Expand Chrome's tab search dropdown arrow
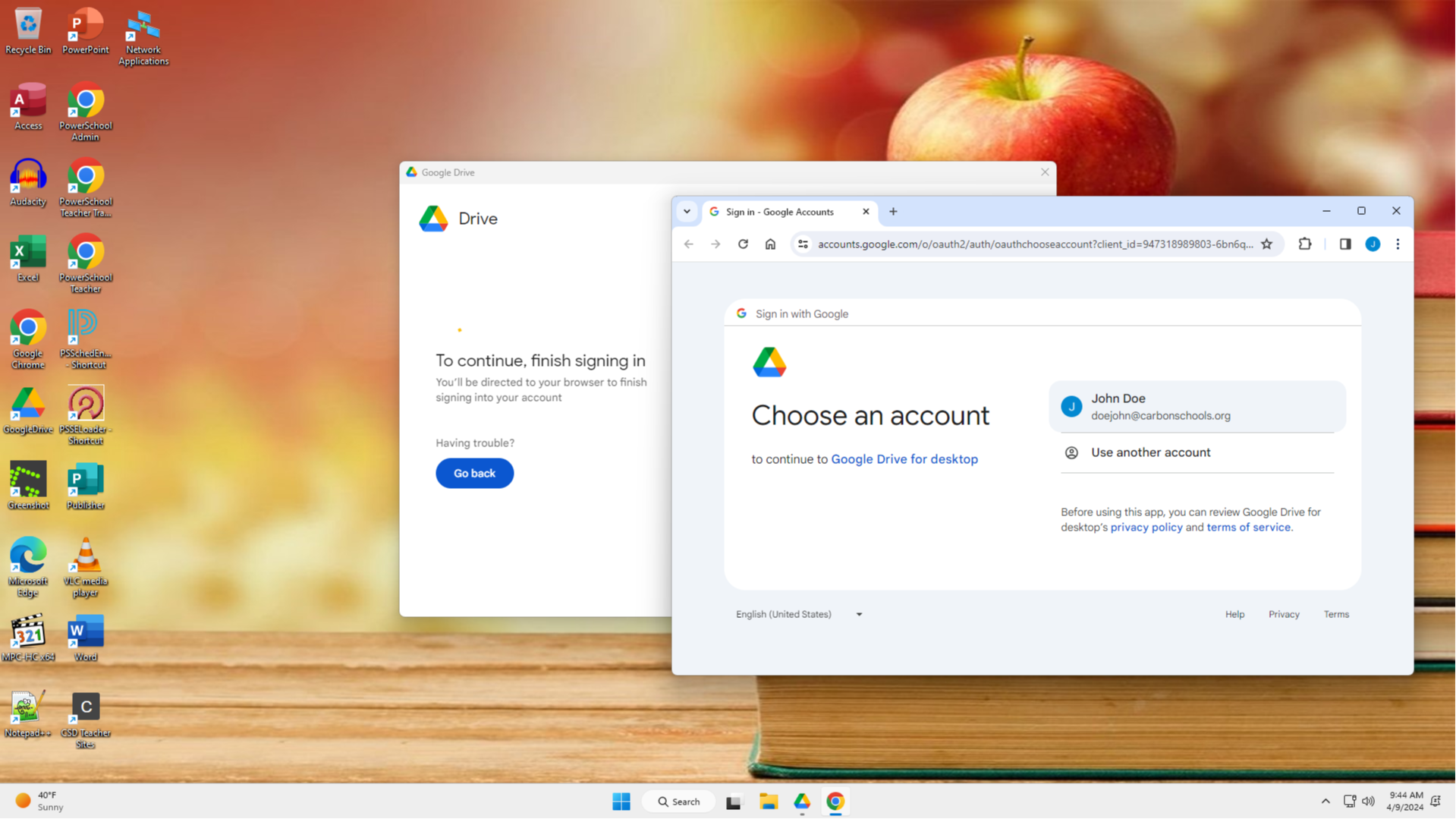 pyautogui.click(x=687, y=212)
